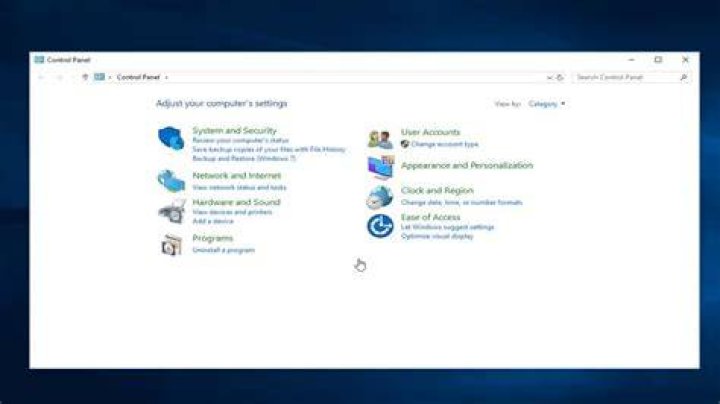Screen dimensions: 720x404
Task: Open Backup and Restore (Windows 7) link
Action: click(x=244, y=158)
